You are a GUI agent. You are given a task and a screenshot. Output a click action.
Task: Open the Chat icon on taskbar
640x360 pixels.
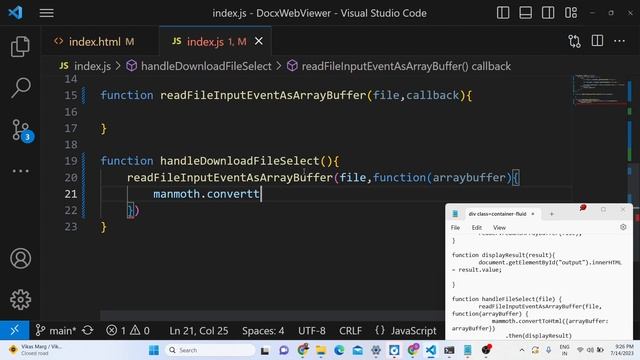[284, 350]
